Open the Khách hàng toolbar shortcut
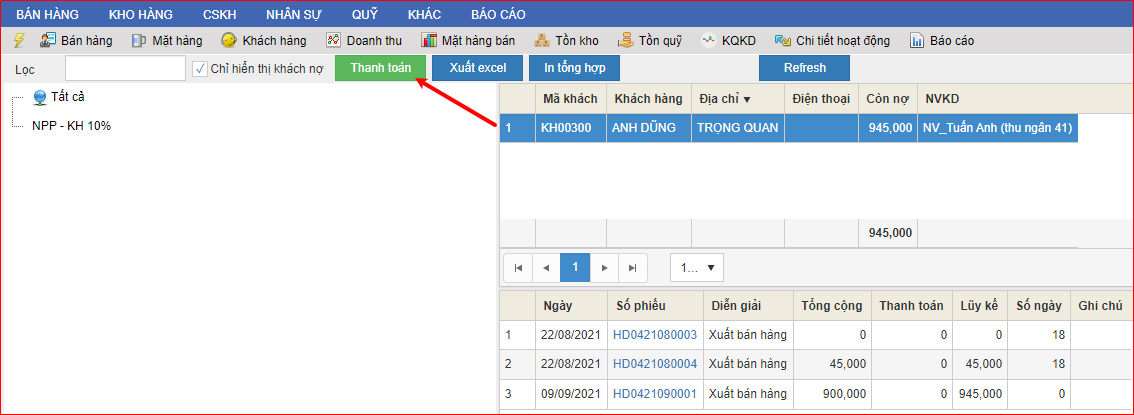Image resolution: width=1134 pixels, height=415 pixels. click(x=264, y=40)
